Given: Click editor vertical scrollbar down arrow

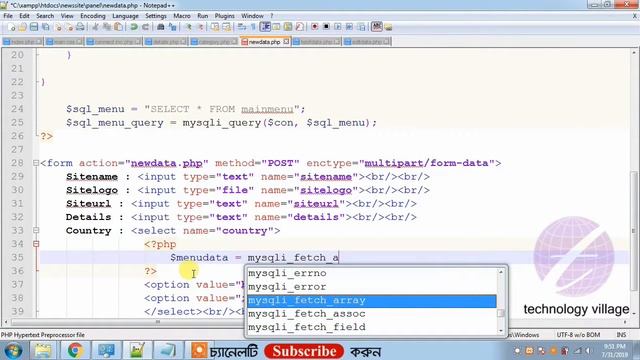Looking at the screenshot, I should 634,313.
